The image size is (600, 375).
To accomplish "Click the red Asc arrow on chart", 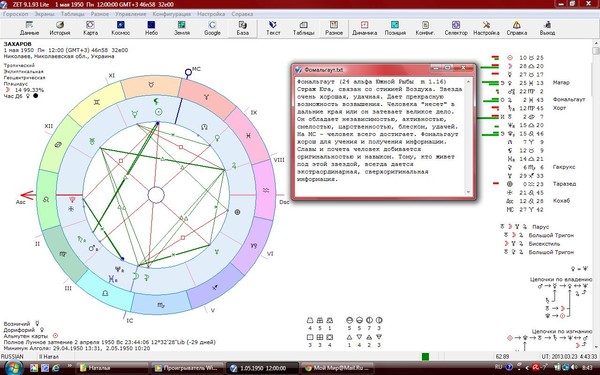I will click(29, 195).
